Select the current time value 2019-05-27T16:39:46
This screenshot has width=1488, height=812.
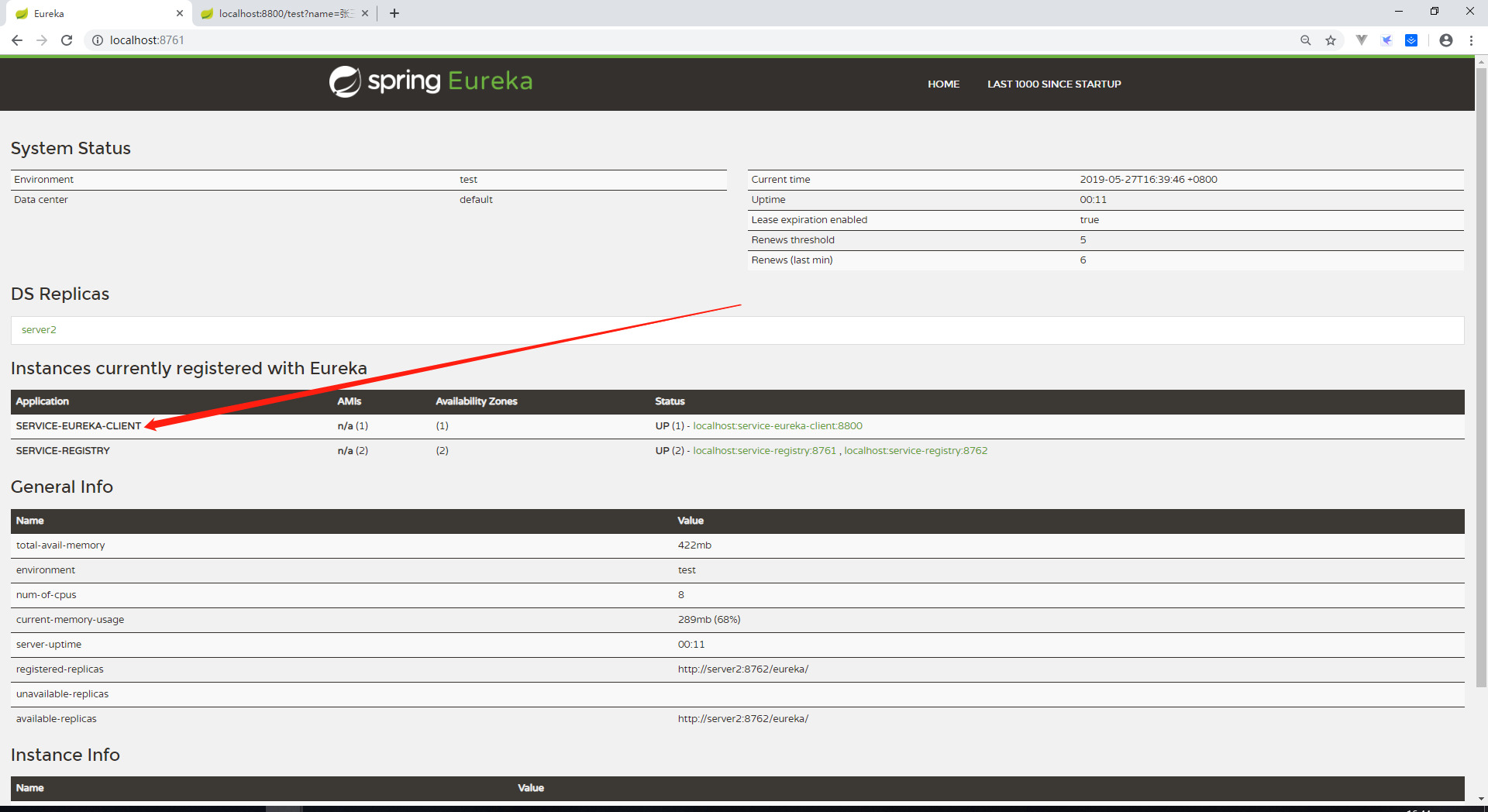click(1149, 180)
